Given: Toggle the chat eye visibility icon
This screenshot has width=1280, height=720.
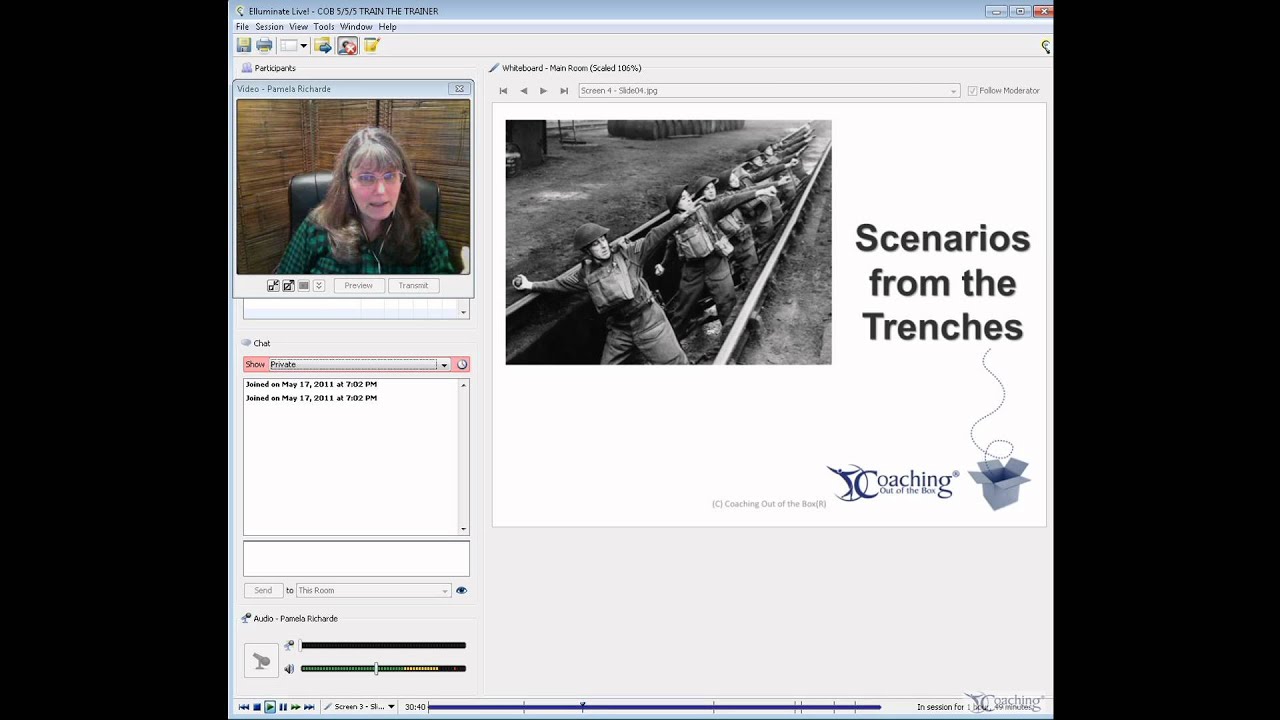Looking at the screenshot, I should coord(461,591).
